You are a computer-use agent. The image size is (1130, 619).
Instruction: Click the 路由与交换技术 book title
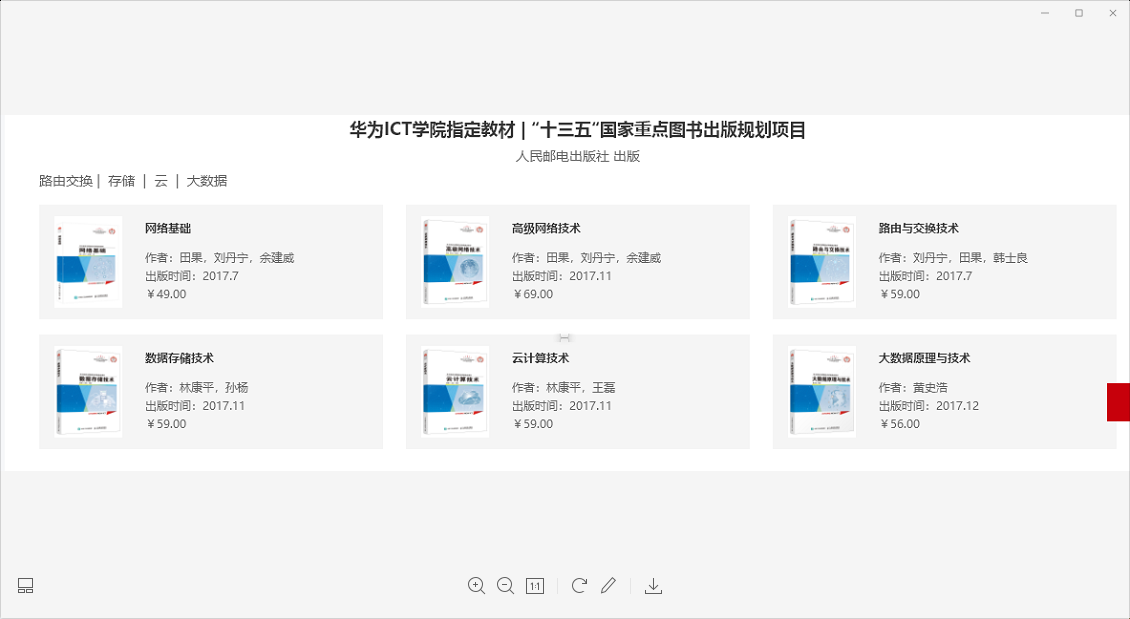click(919, 228)
